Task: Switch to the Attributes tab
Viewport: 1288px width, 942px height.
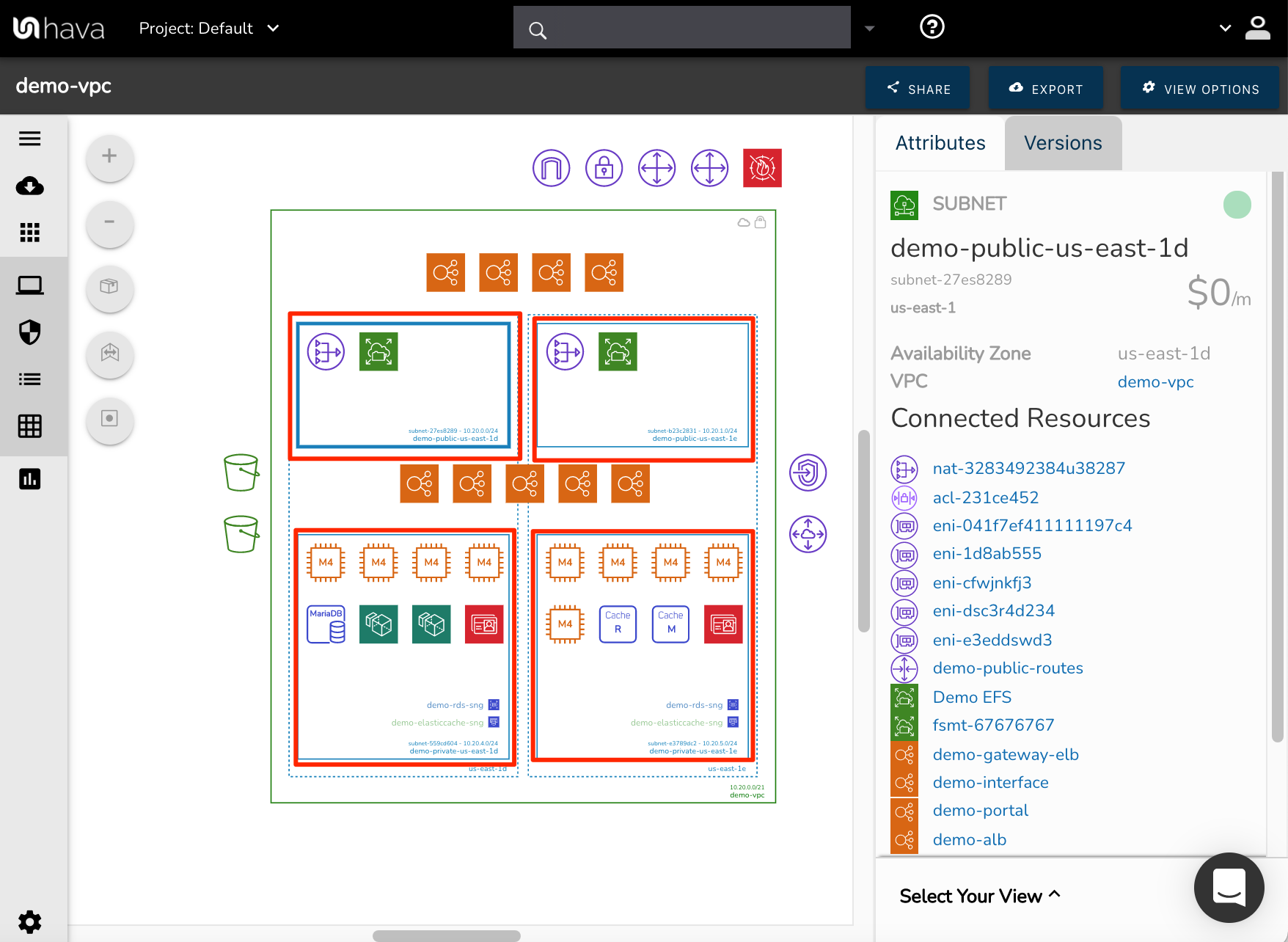Action: click(940, 143)
